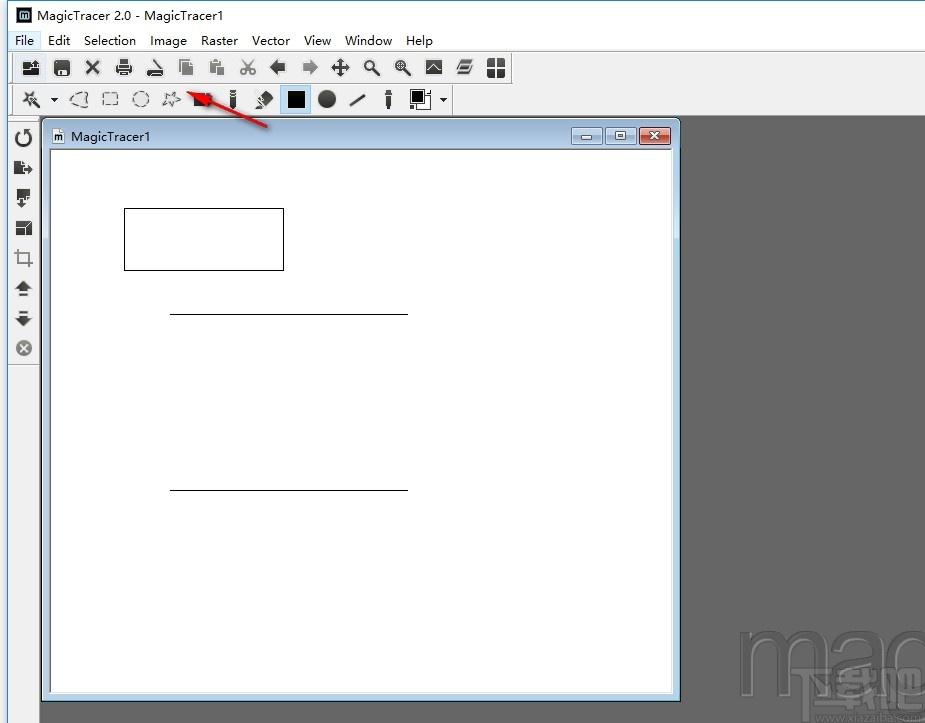The image size is (925, 723).
Task: Pick the rectangular selection tool
Action: (x=110, y=99)
